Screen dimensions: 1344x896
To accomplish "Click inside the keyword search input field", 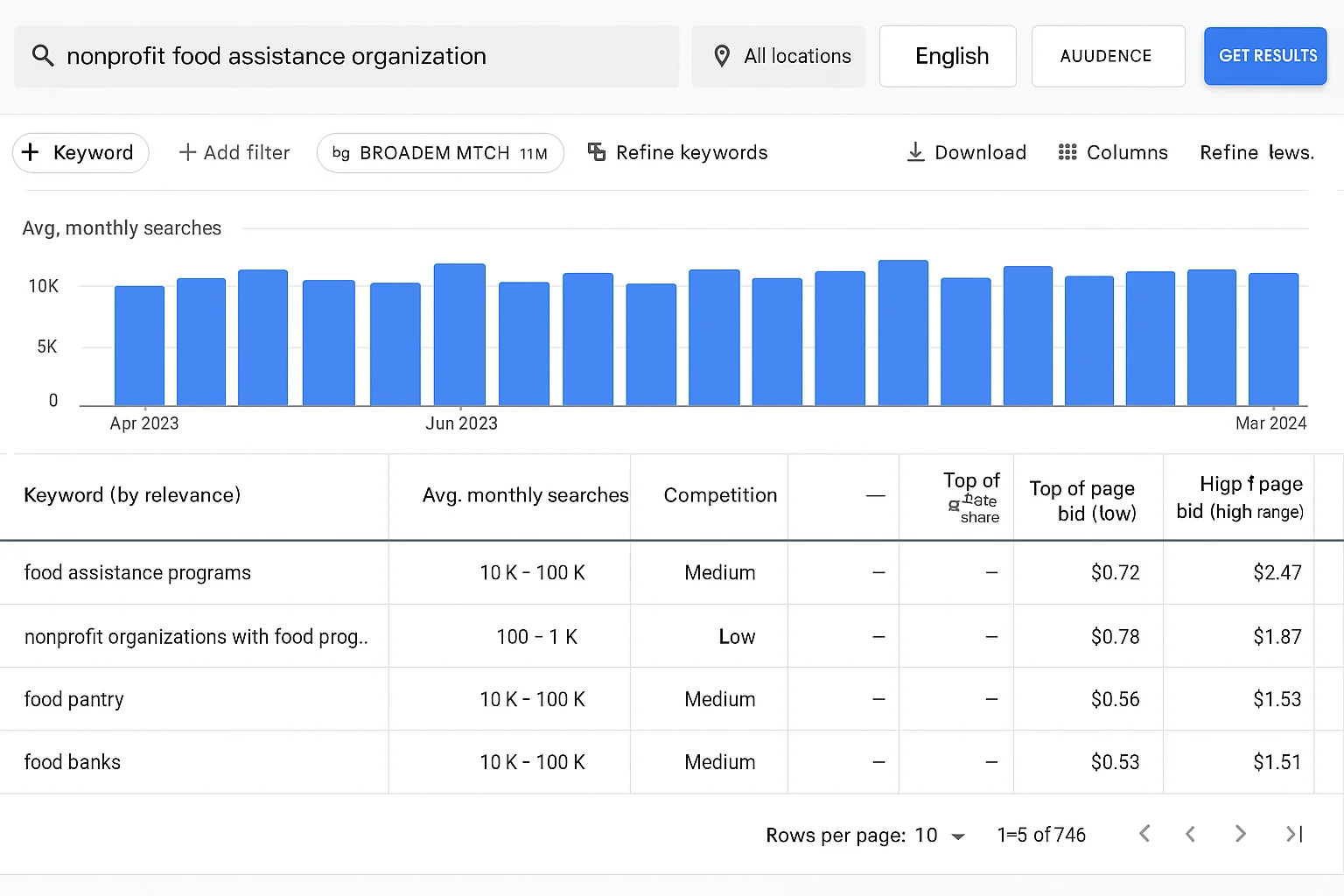I will (x=350, y=56).
